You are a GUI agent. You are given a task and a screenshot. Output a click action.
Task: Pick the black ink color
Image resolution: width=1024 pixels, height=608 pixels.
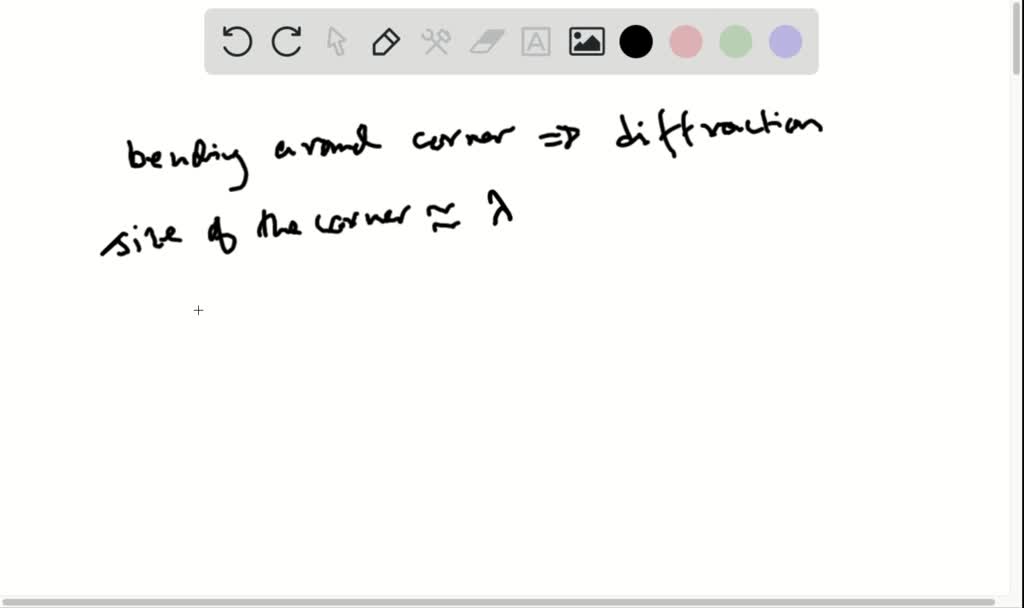[x=636, y=42]
